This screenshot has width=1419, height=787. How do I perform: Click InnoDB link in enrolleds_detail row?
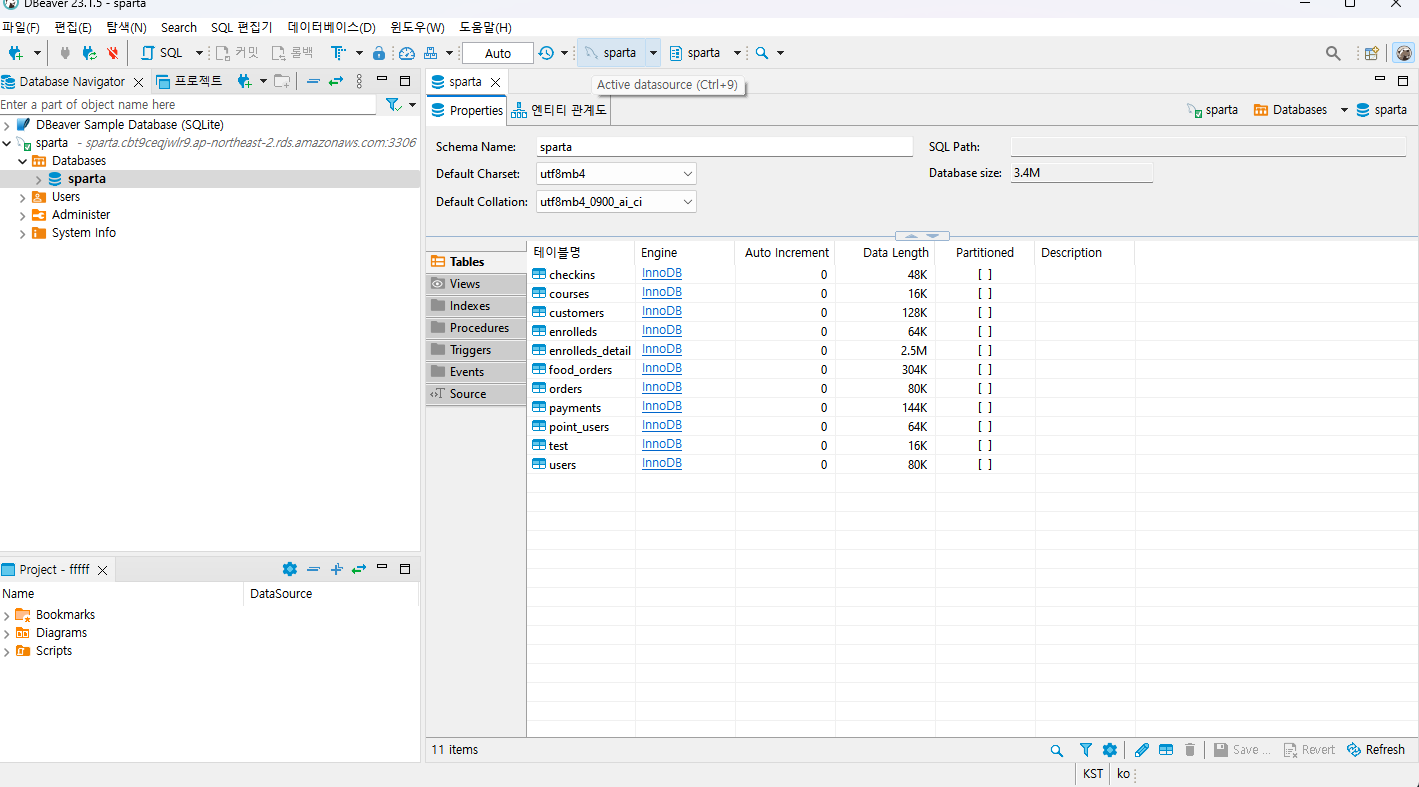pyautogui.click(x=662, y=350)
